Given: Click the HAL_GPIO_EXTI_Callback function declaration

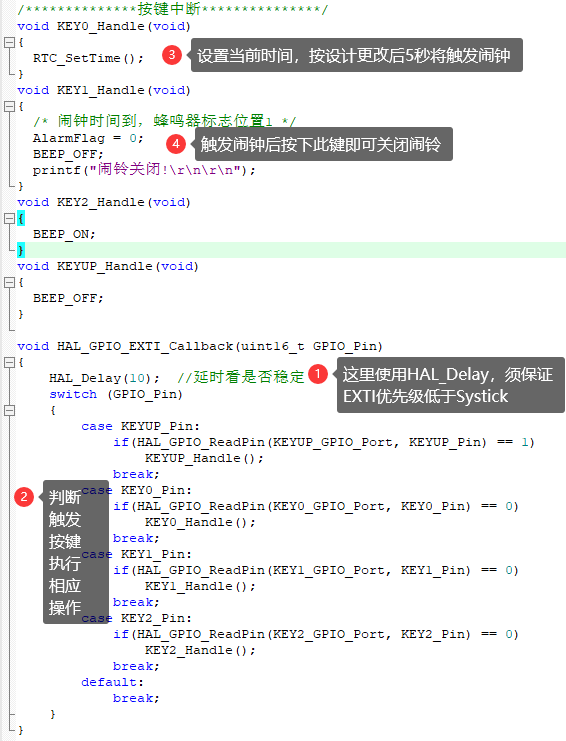Looking at the screenshot, I should (x=200, y=346).
